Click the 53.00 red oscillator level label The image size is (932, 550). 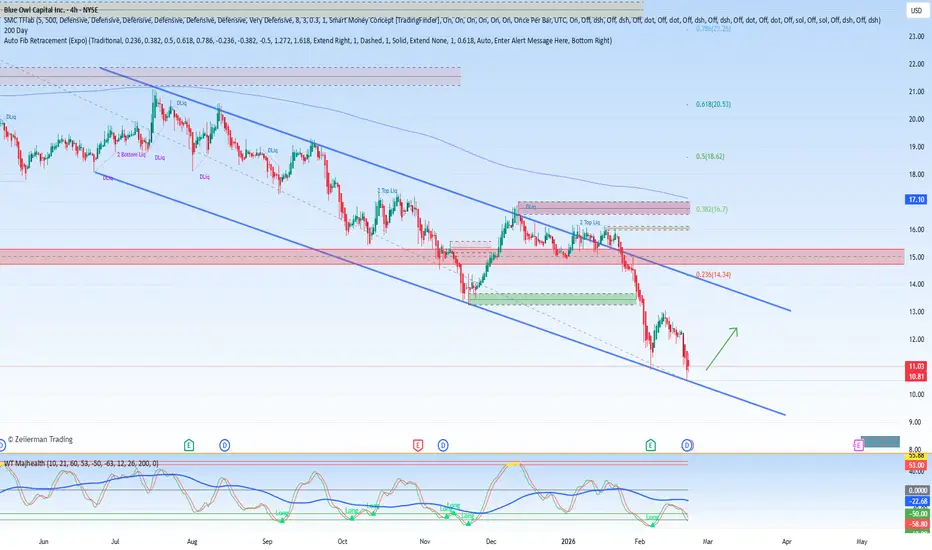click(x=916, y=465)
